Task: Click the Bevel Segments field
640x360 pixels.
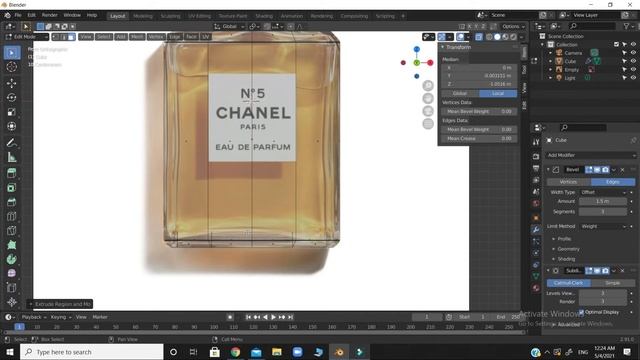Action: [x=603, y=211]
